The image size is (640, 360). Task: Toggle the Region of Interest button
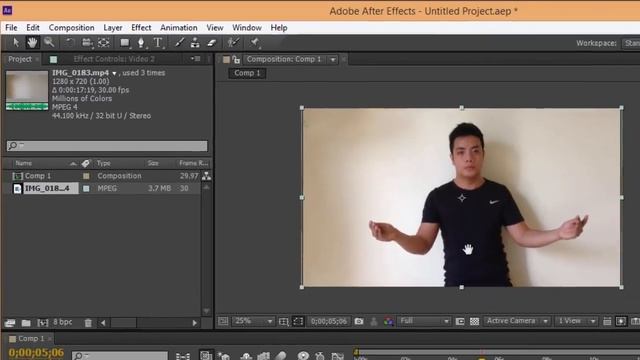[460, 322]
